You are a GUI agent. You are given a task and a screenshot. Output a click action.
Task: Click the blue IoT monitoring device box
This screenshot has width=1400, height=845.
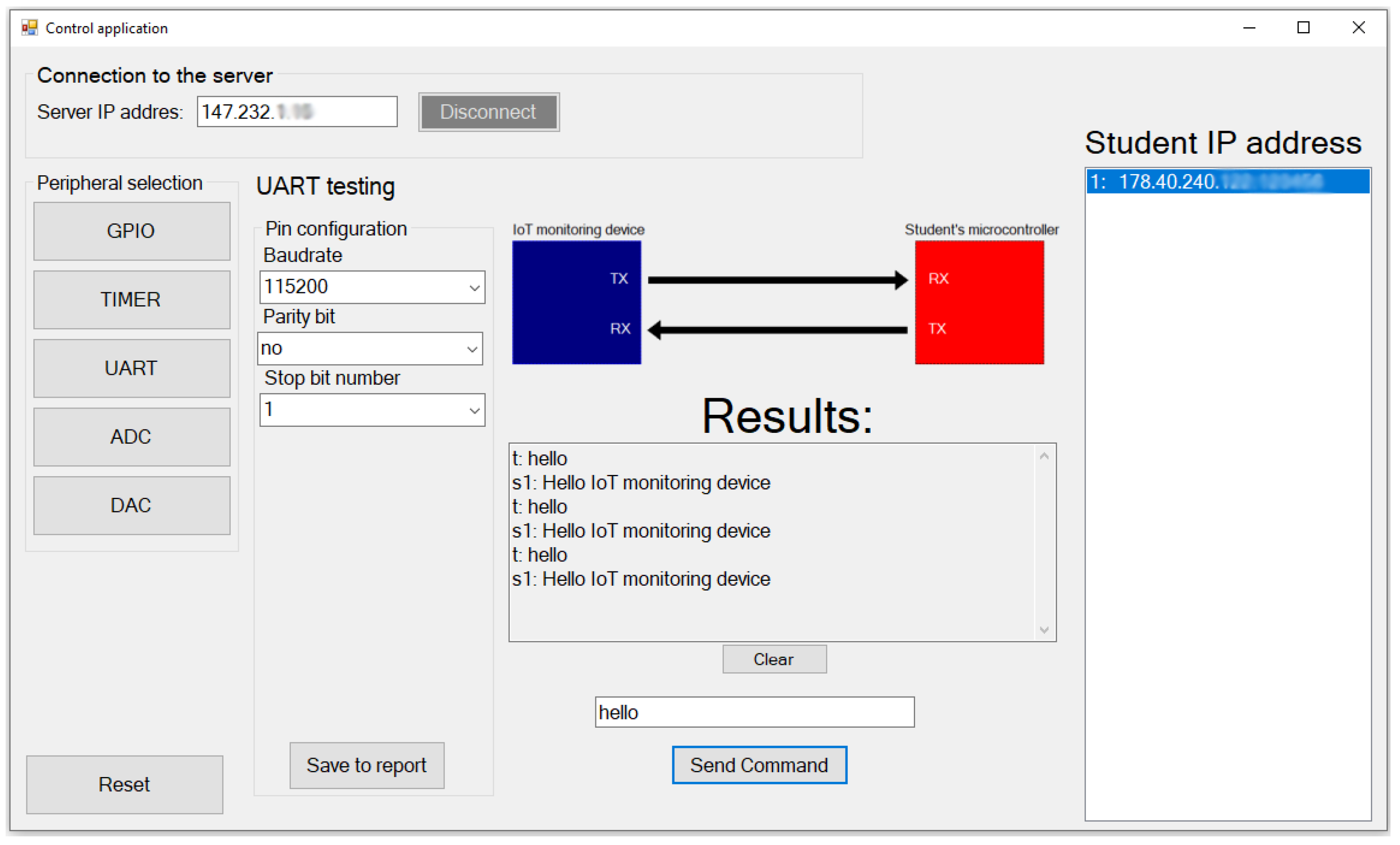tap(576, 302)
